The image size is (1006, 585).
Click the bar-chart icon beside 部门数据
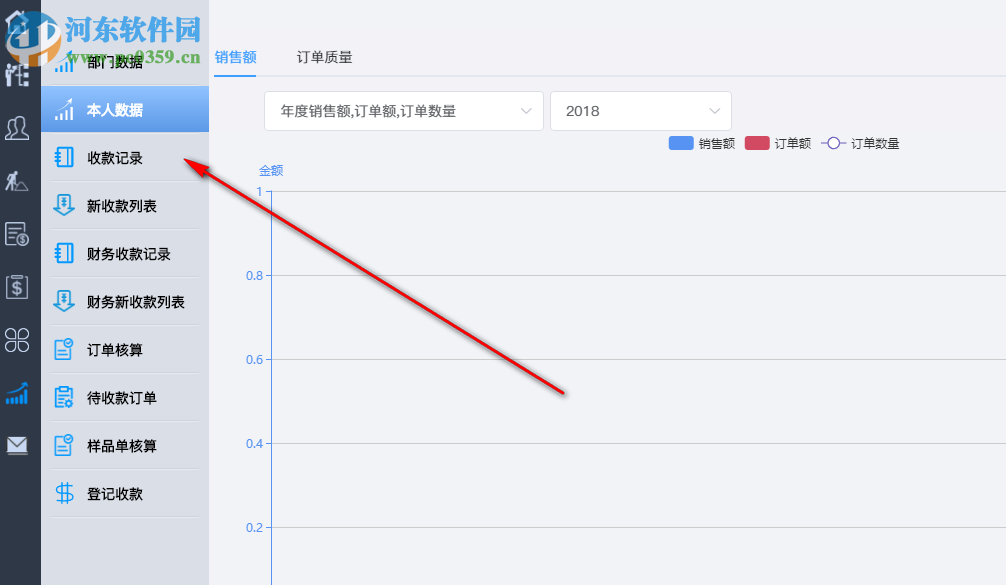63,63
